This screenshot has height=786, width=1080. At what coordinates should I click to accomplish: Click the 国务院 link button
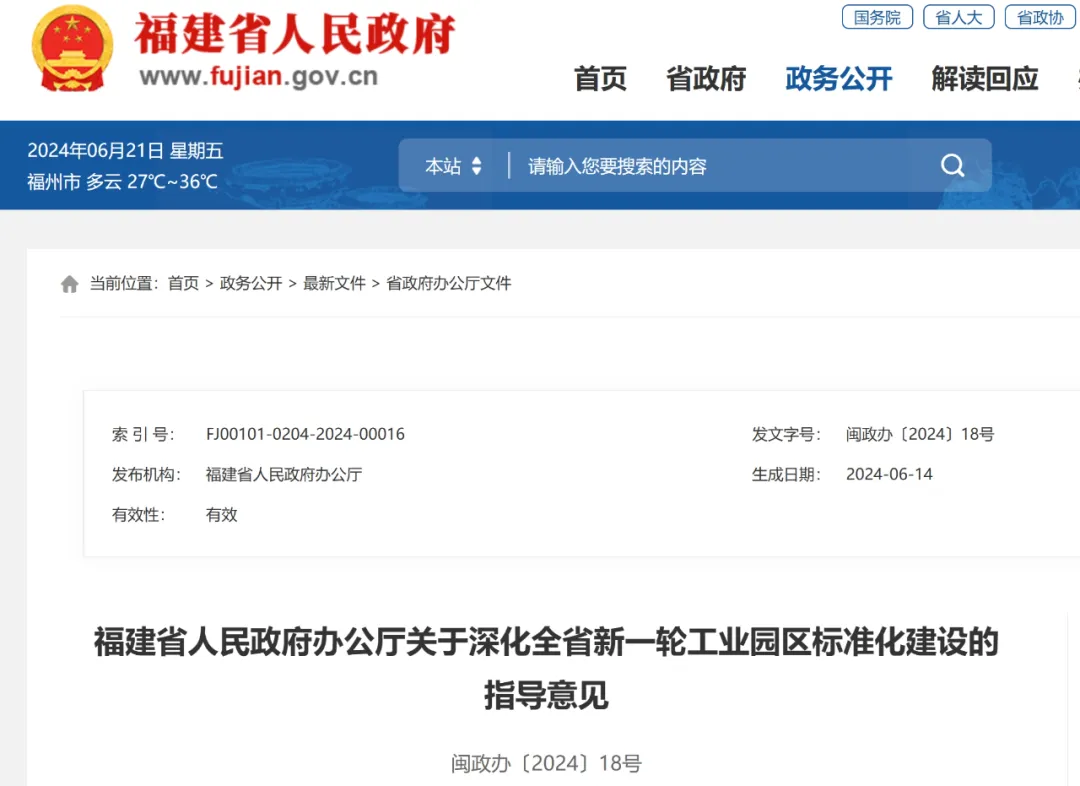[x=877, y=17]
